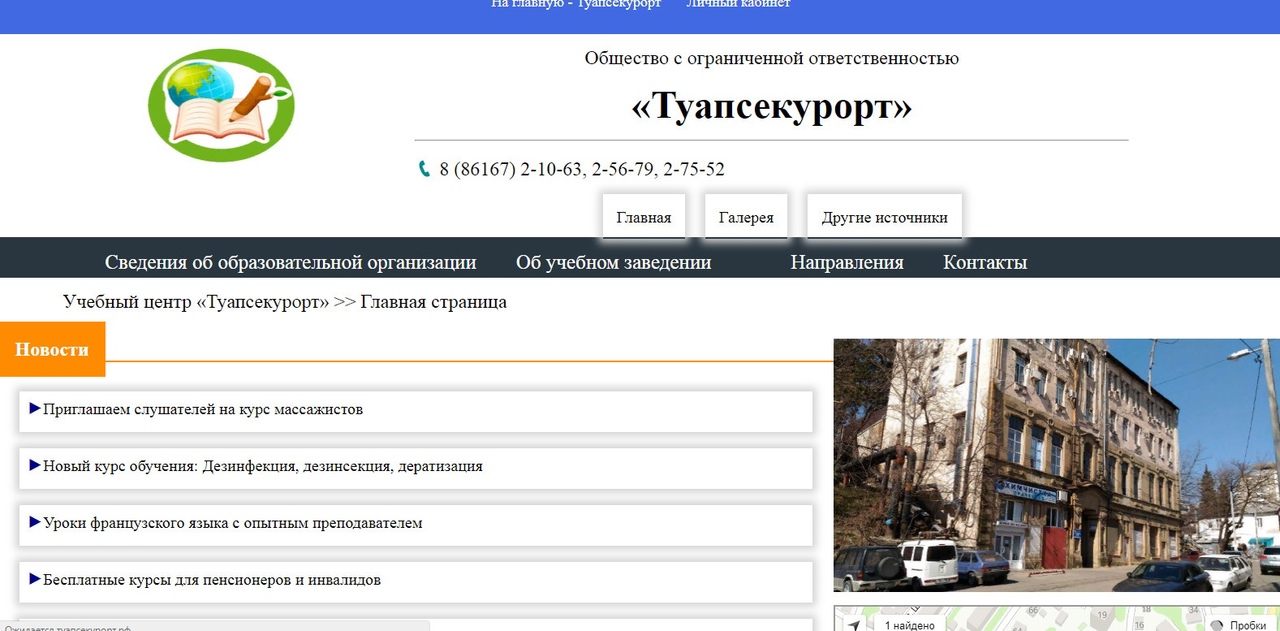Expand the free courses for pensioners triangle

[x=35, y=579]
